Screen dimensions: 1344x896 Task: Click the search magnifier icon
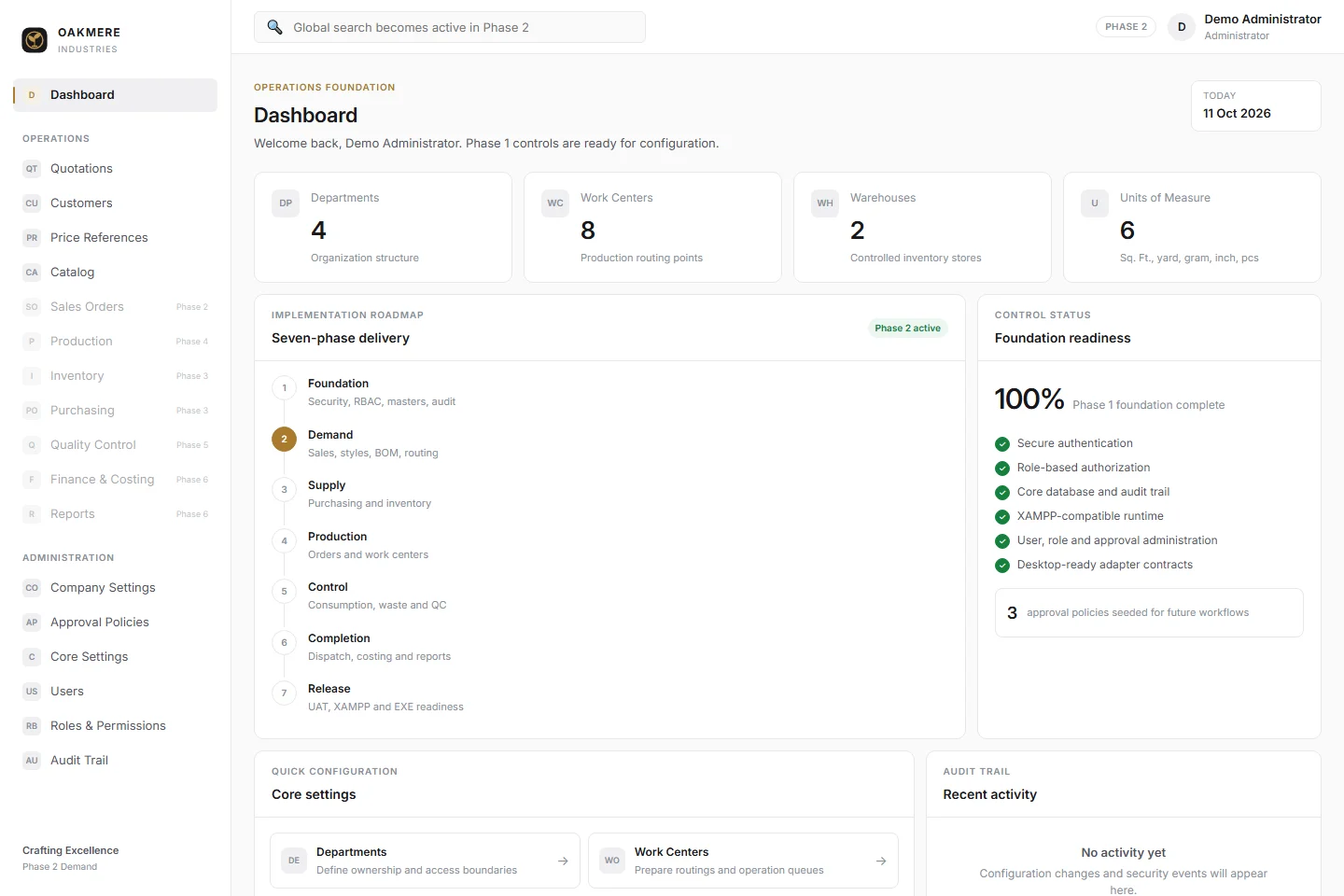coord(274,27)
